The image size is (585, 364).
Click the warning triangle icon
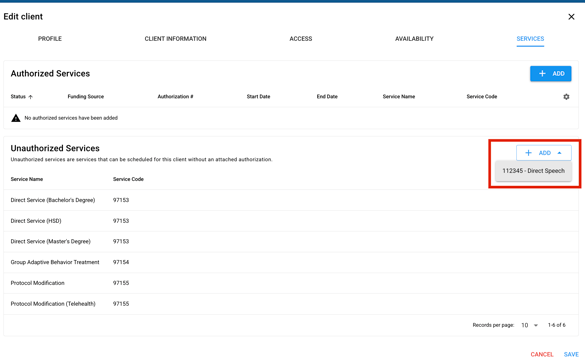click(x=16, y=118)
